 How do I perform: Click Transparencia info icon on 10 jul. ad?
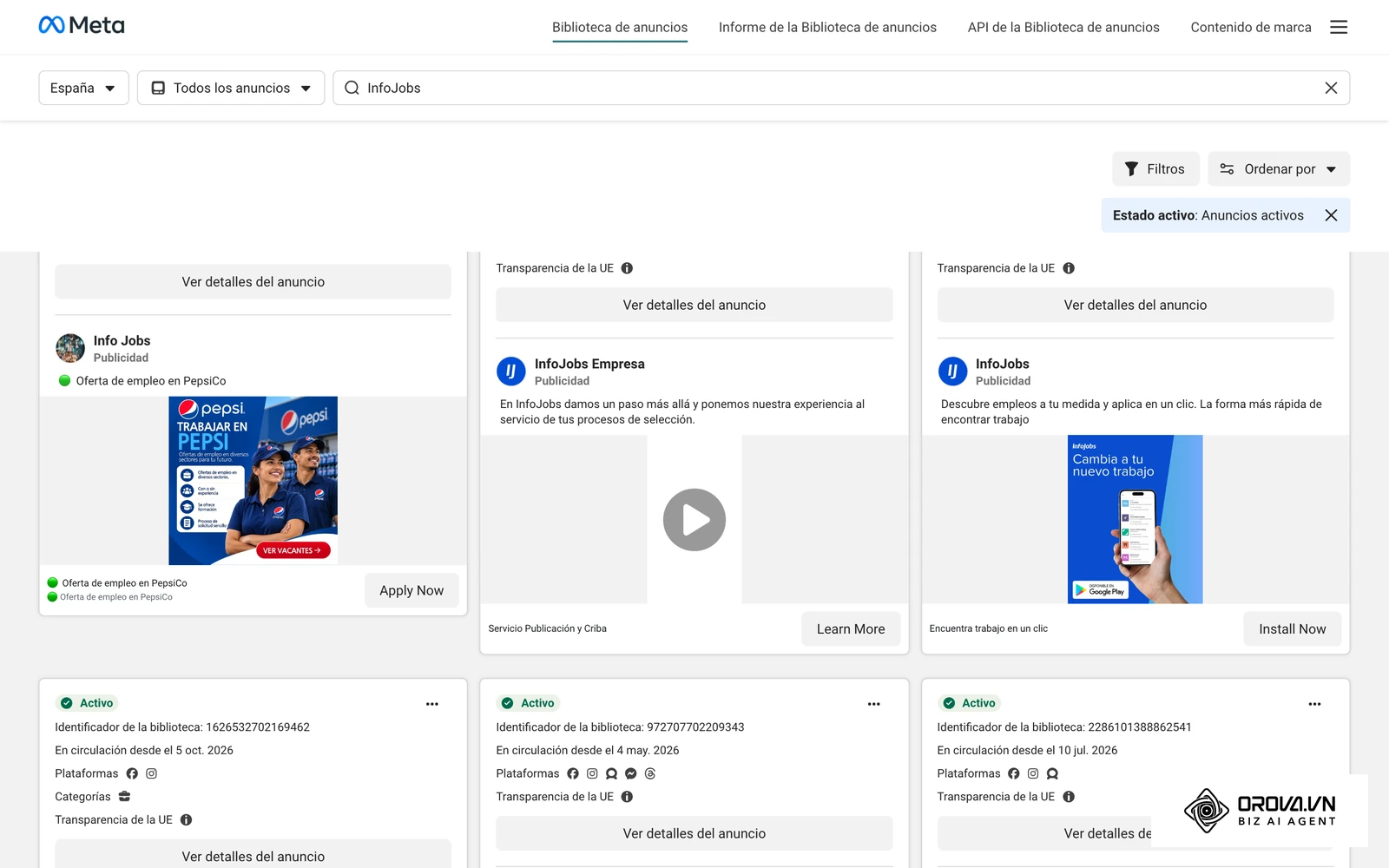pyautogui.click(x=1069, y=797)
